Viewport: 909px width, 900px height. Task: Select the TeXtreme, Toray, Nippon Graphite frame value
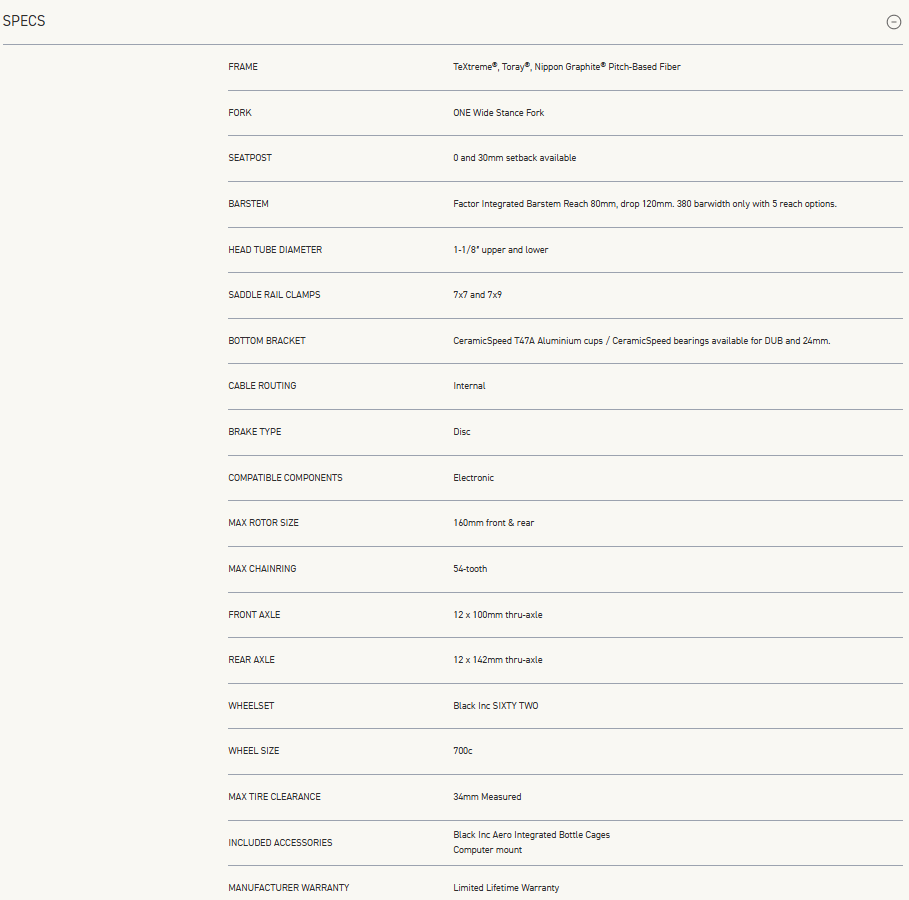(566, 67)
